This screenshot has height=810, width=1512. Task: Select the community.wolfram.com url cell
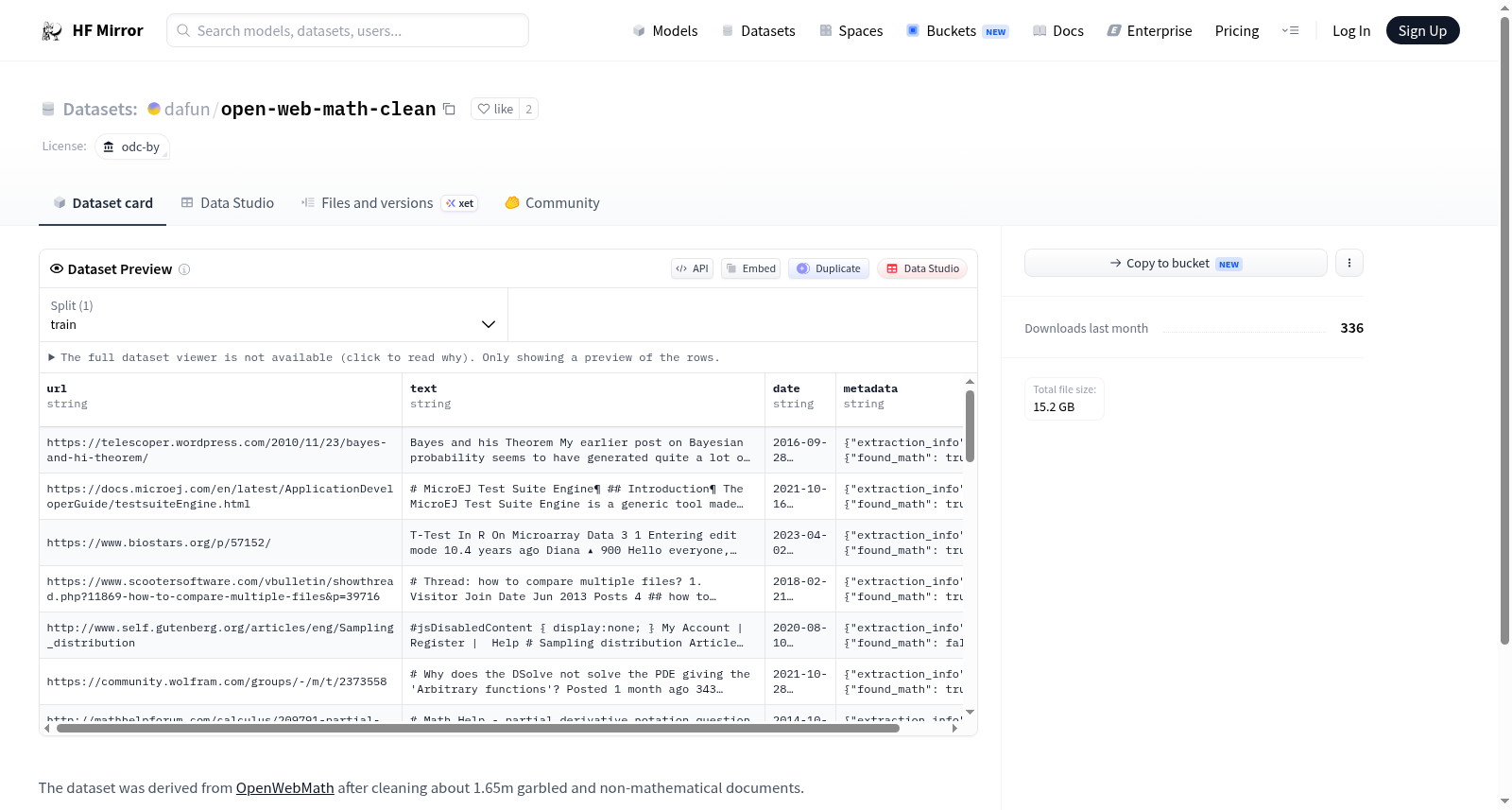coord(220,681)
